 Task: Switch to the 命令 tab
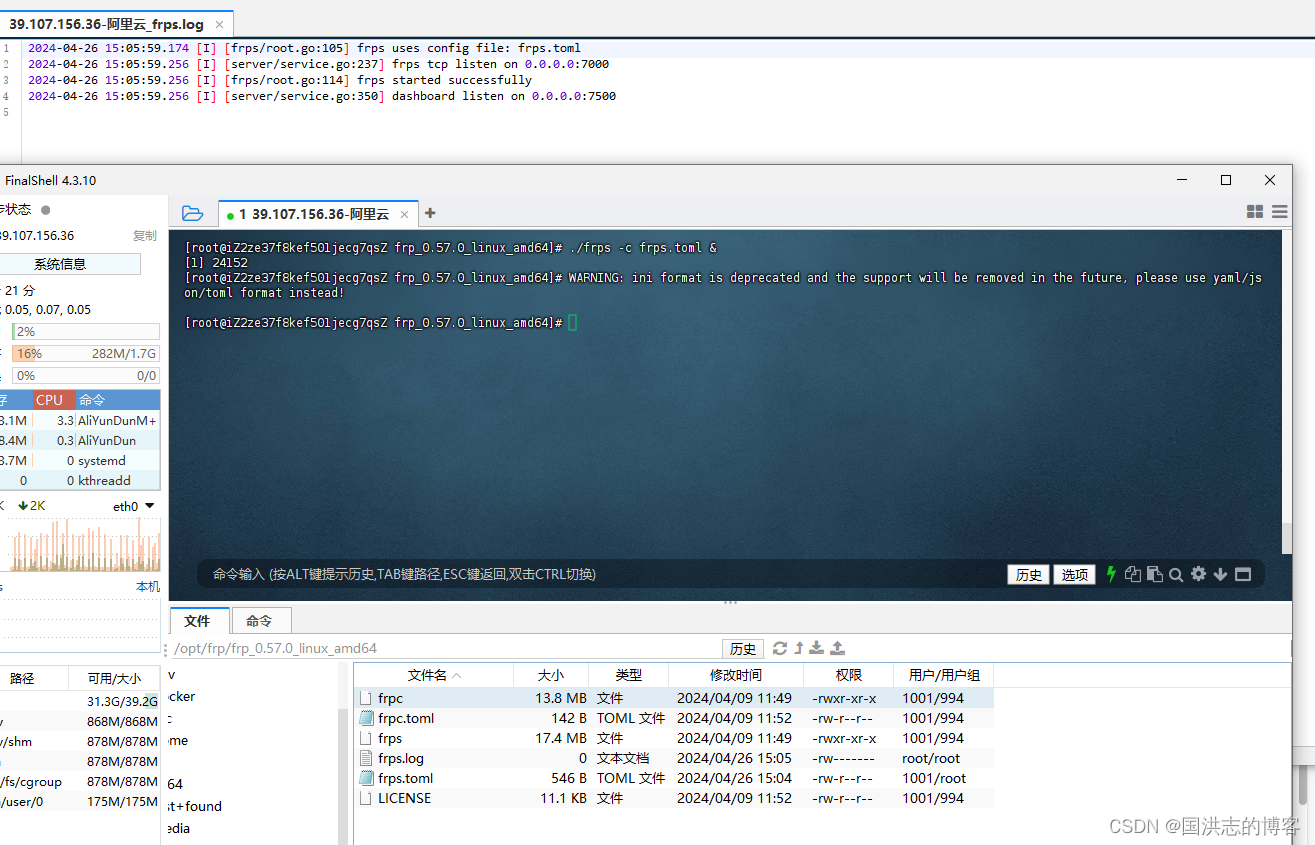(x=260, y=620)
